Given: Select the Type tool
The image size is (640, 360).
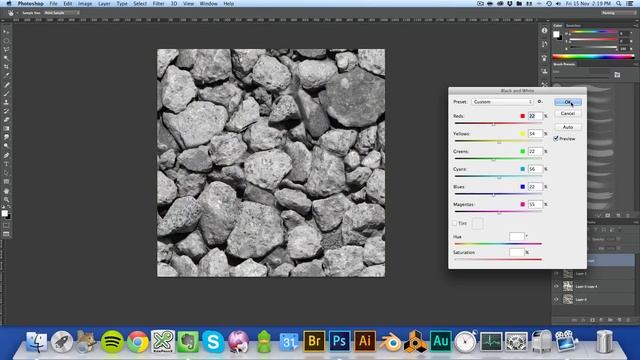Looking at the screenshot, I should (6, 164).
